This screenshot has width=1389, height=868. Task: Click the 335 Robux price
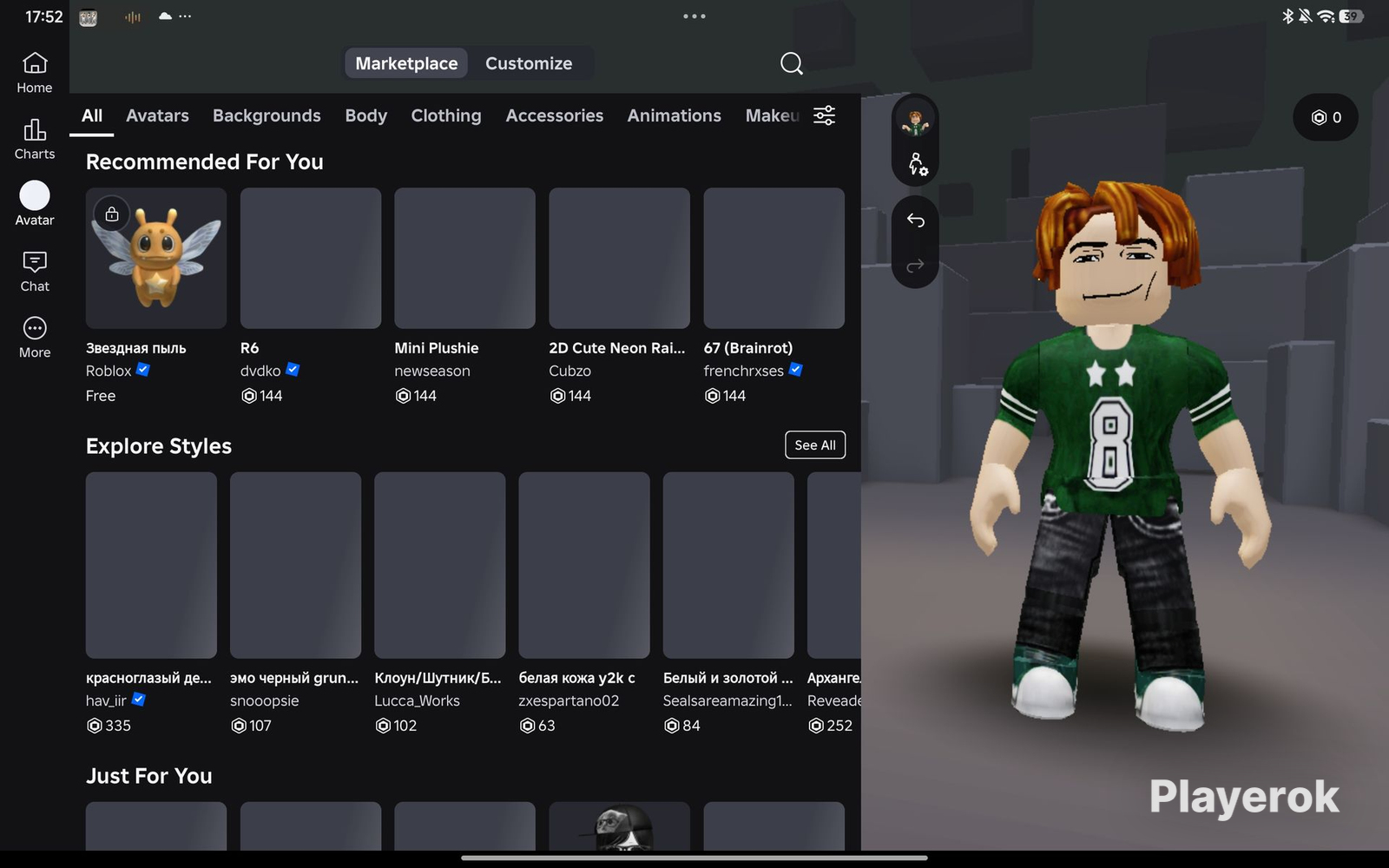click(109, 726)
